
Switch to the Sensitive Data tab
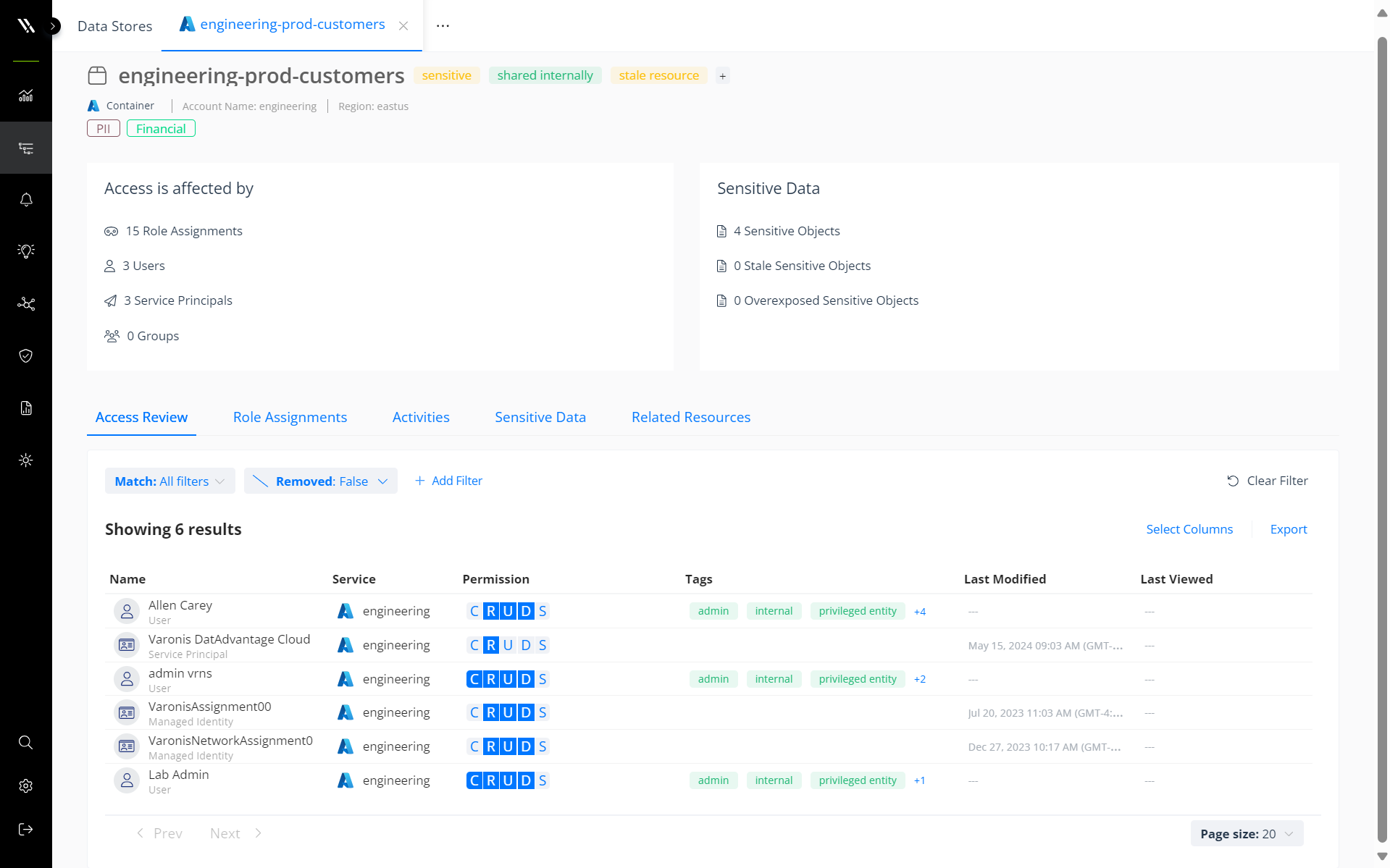pos(540,417)
